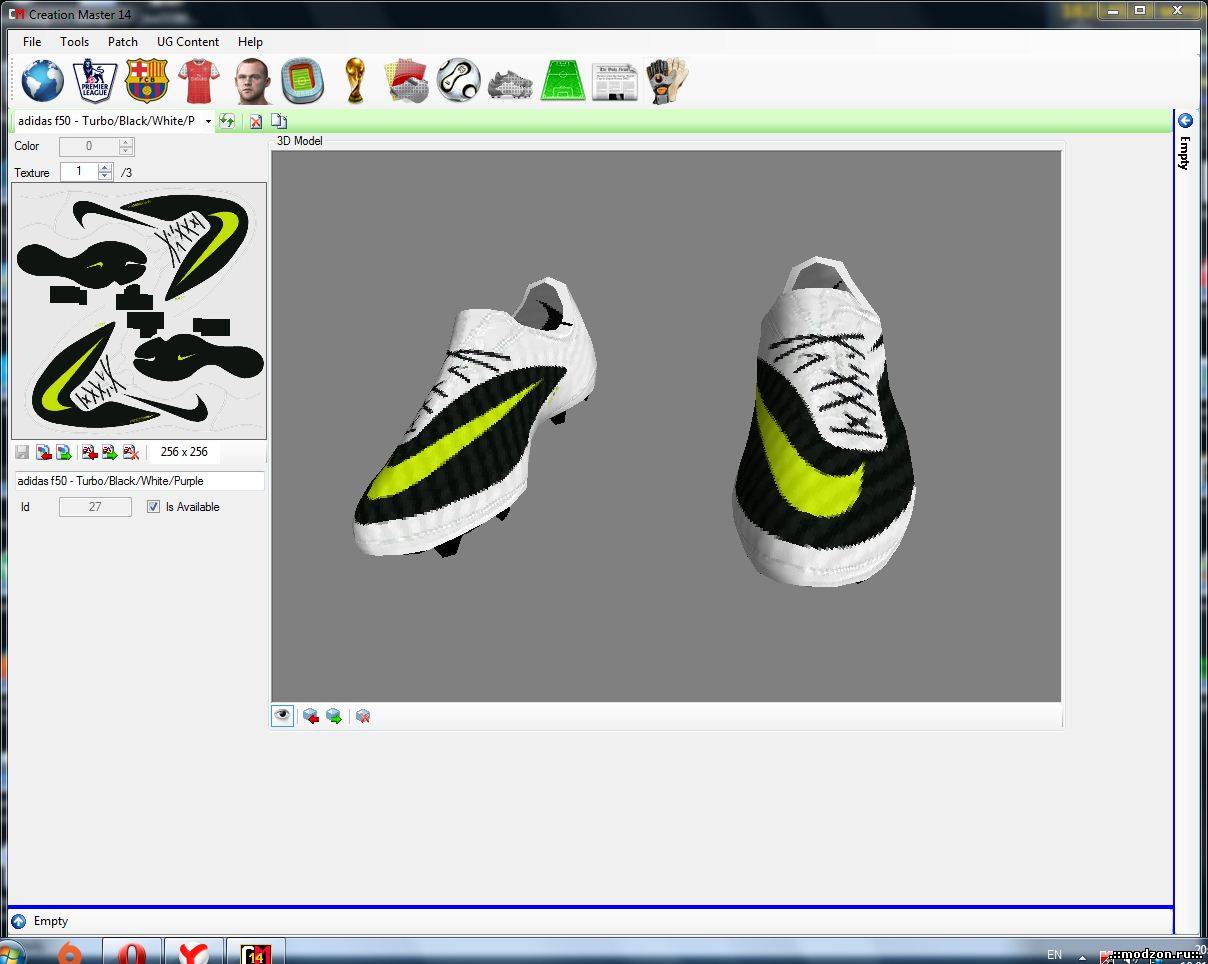The image size is (1208, 964).
Task: Click the Yandex browser taskbar icon
Action: click(193, 952)
